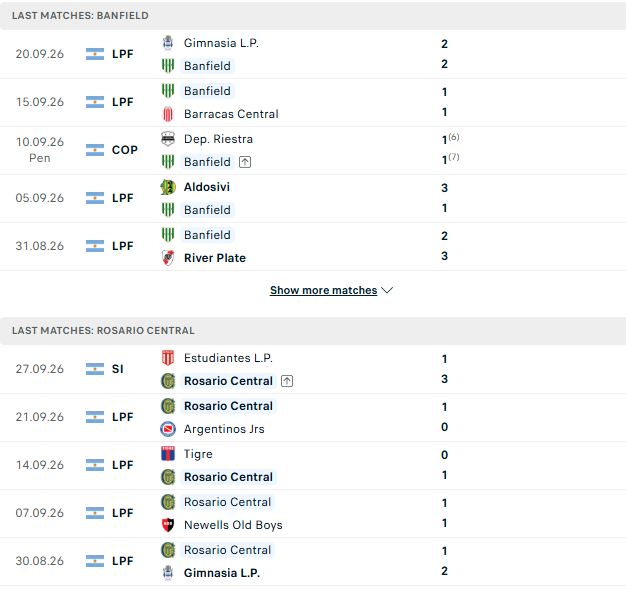Open the Rosario Central vs Newells Old Boys score
Viewport: 626px width, 589px height.
pos(444,513)
